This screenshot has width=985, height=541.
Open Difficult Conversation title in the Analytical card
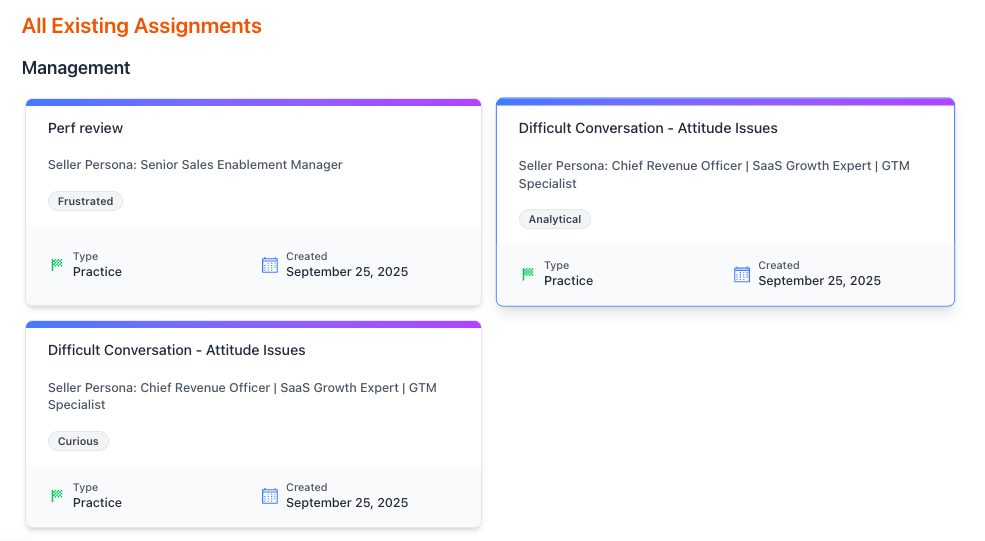[x=648, y=128]
